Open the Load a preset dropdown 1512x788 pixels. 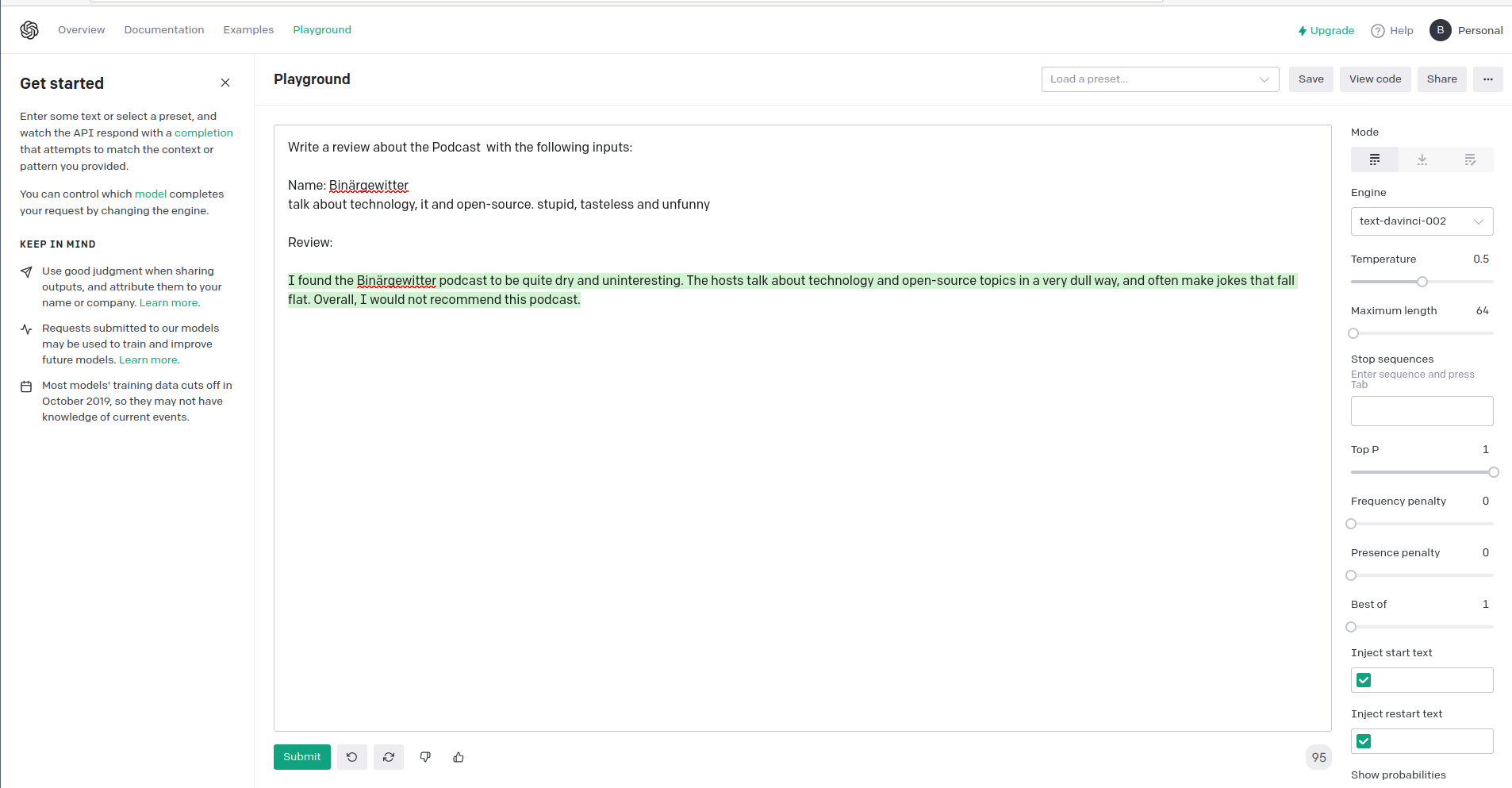point(1159,79)
